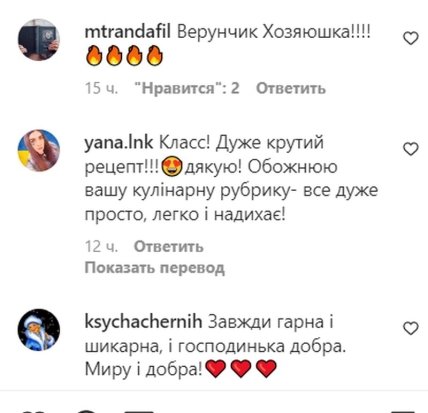
Task: Visit the ksychachernih username link
Action: pyautogui.click(x=143, y=322)
